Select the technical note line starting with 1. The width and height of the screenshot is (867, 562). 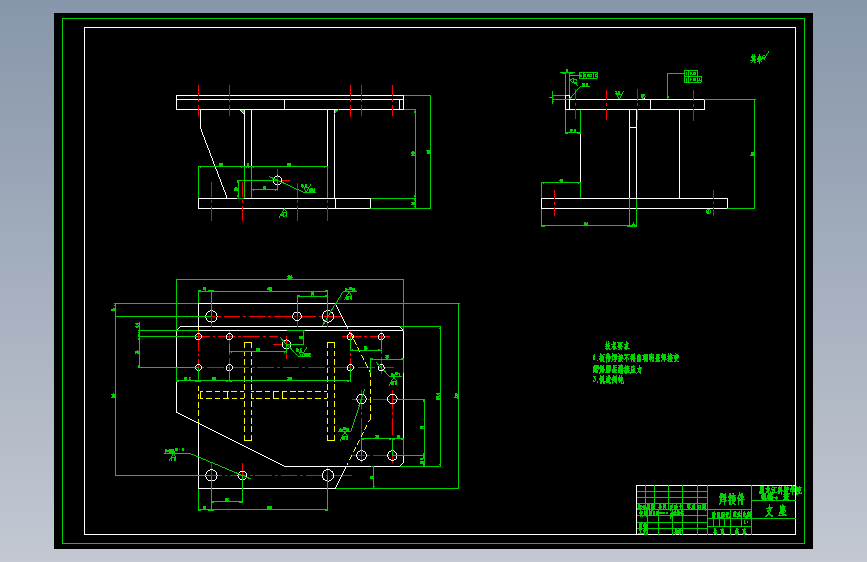point(636,358)
